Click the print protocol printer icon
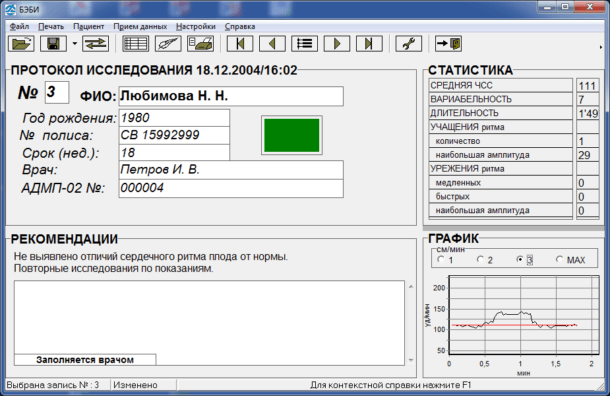The width and height of the screenshot is (610, 396). 200,44
